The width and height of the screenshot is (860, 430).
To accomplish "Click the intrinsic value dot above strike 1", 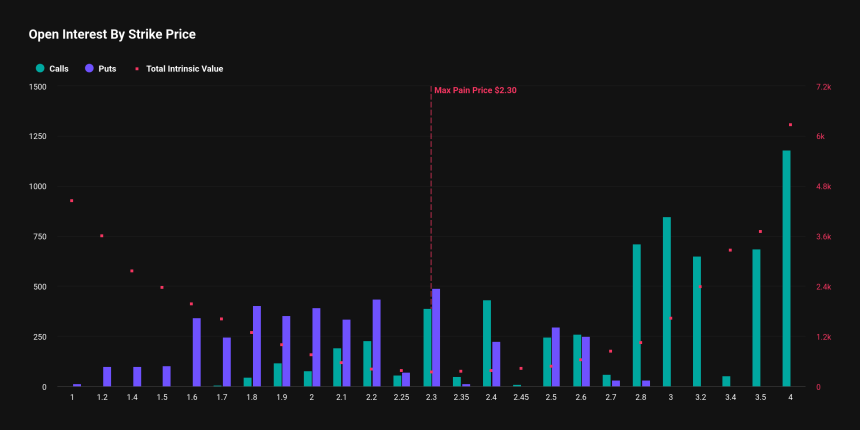I will [x=72, y=201].
